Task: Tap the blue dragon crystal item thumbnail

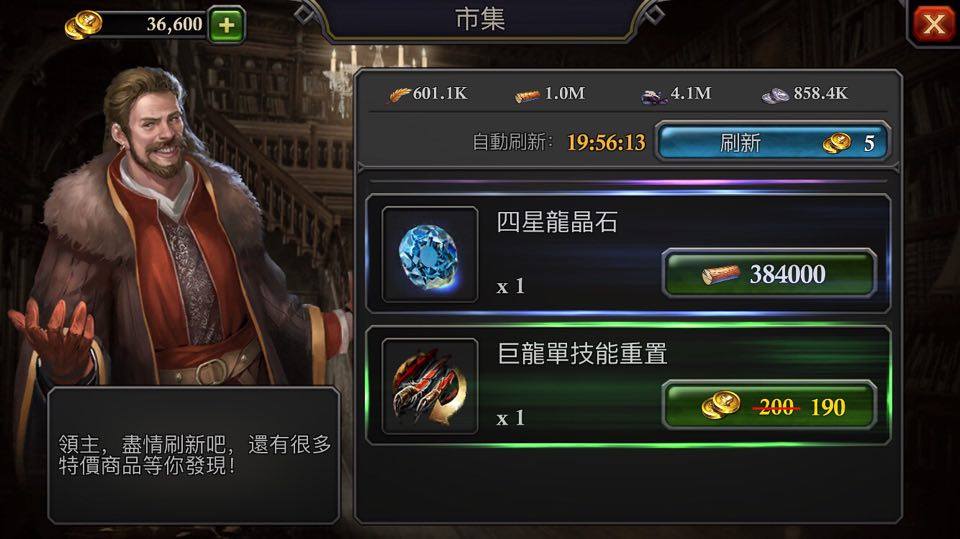Action: 430,254
